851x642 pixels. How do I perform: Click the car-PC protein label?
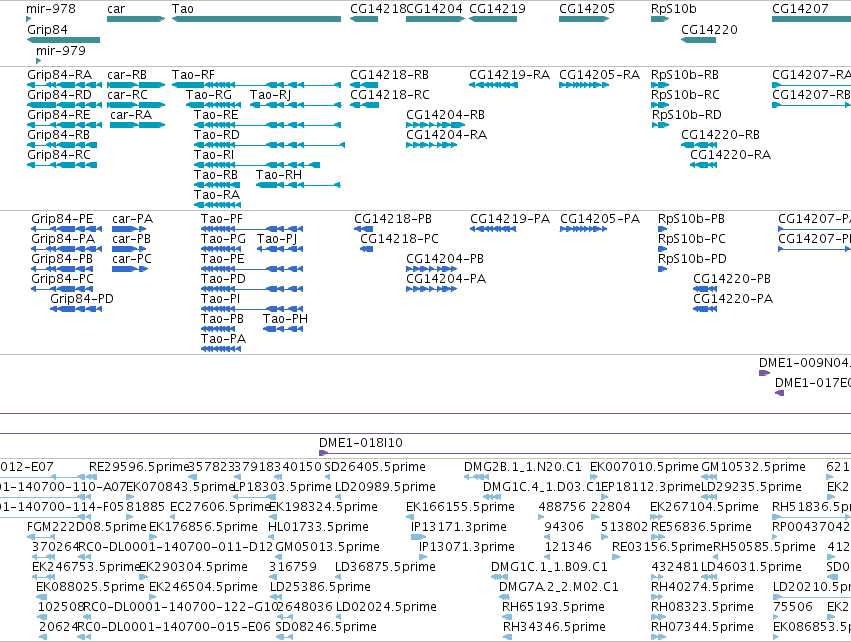tap(132, 259)
